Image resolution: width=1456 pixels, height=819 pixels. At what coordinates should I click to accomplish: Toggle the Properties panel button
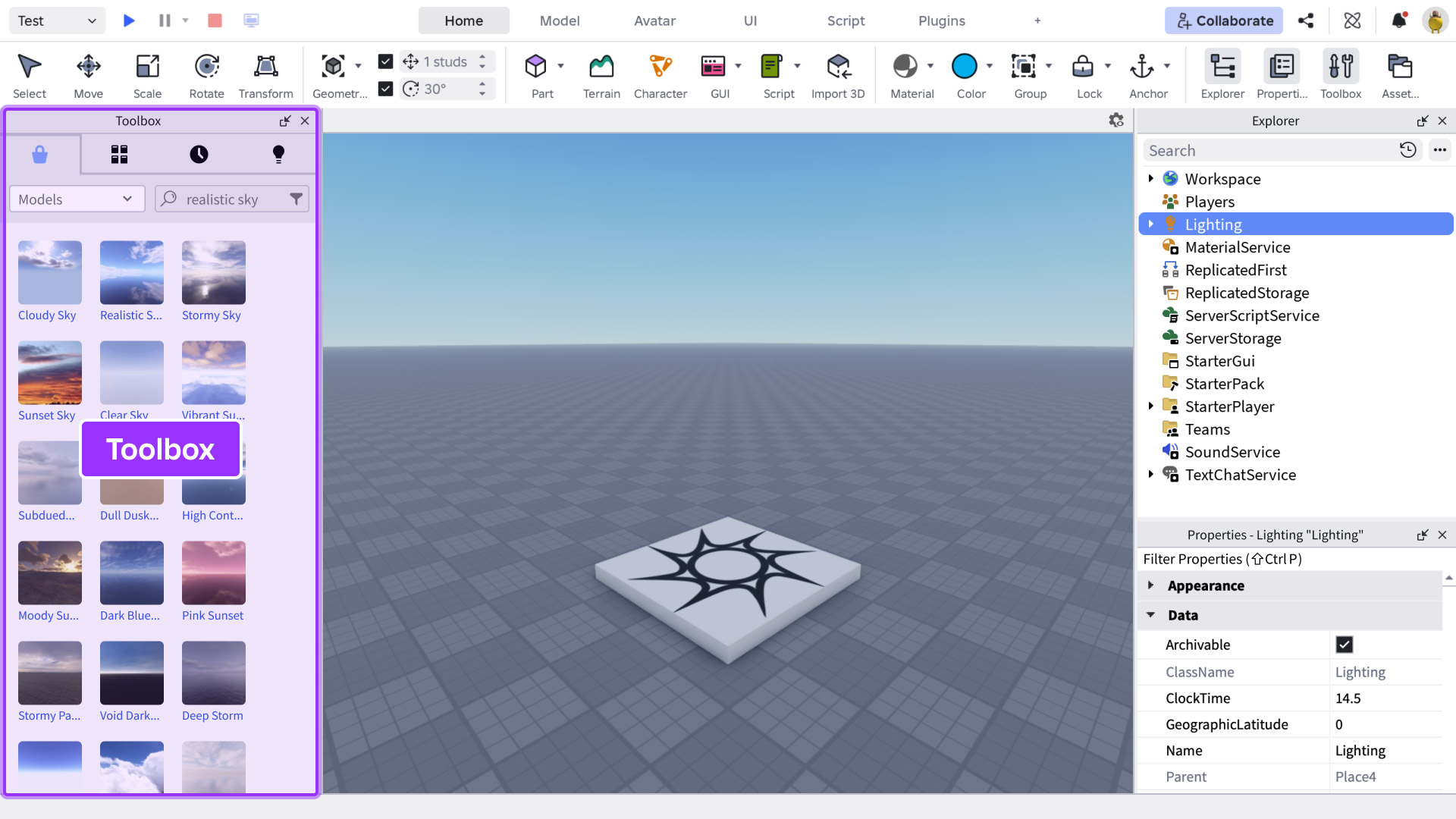(x=1282, y=76)
